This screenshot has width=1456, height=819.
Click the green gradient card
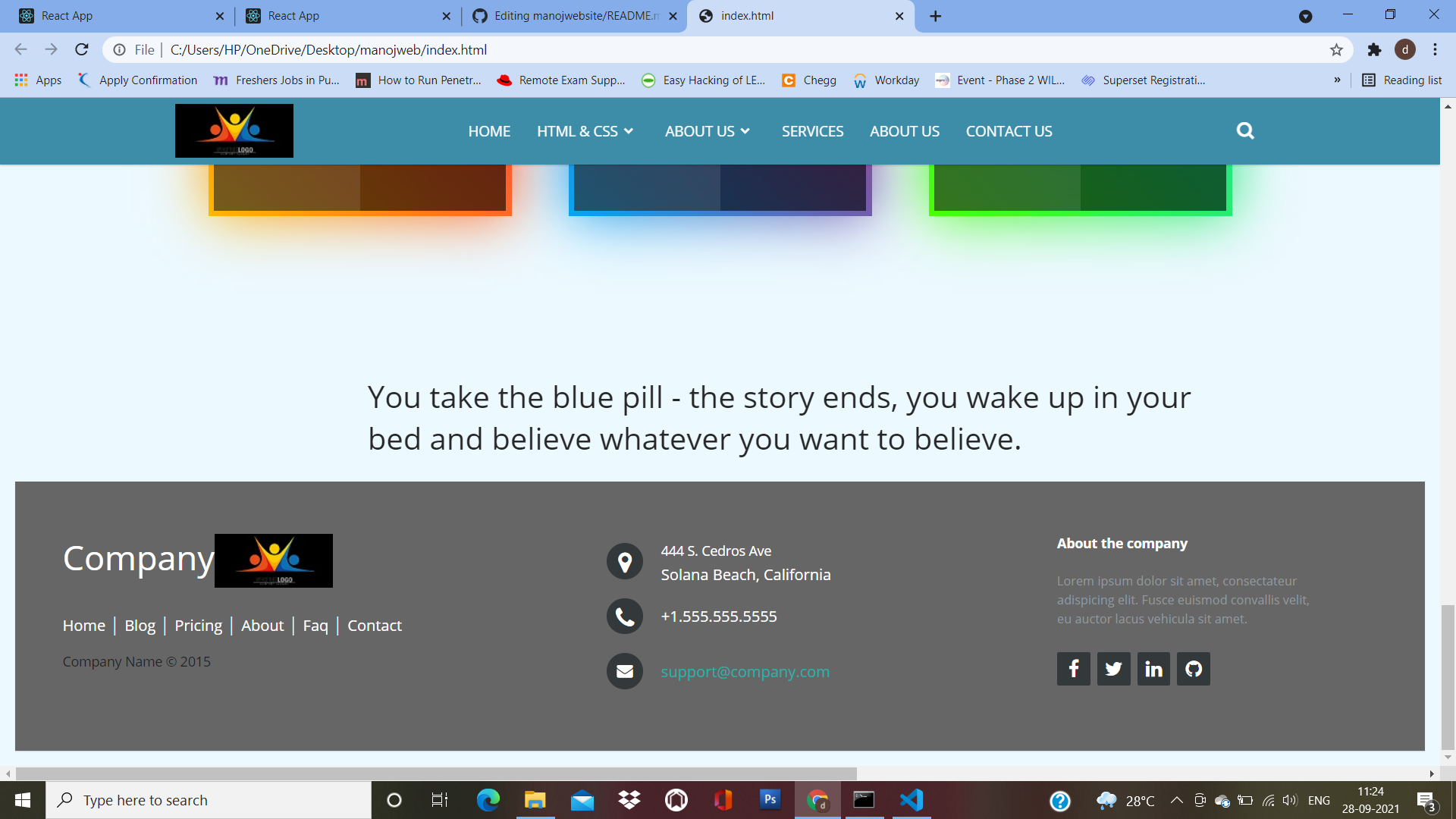coord(1081,190)
